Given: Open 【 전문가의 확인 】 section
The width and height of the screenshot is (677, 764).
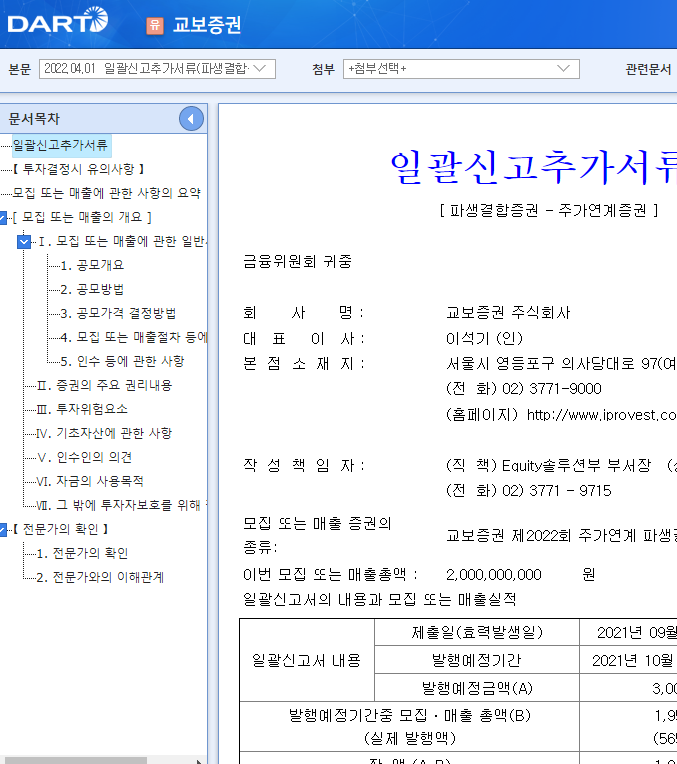Looking at the screenshot, I should pos(61,529).
